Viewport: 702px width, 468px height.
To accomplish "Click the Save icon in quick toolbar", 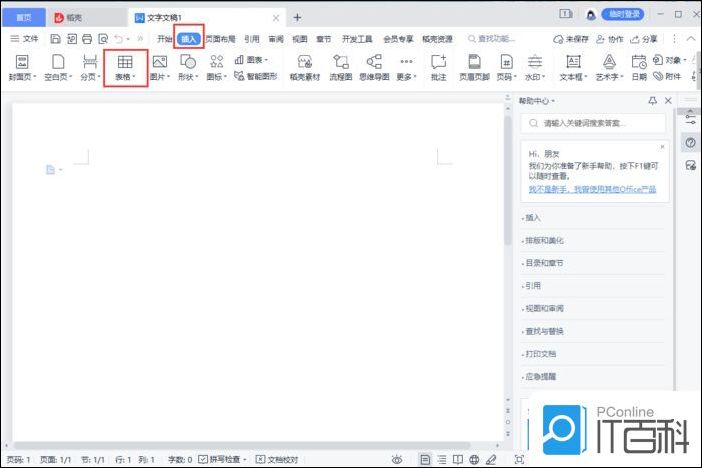I will point(55,39).
